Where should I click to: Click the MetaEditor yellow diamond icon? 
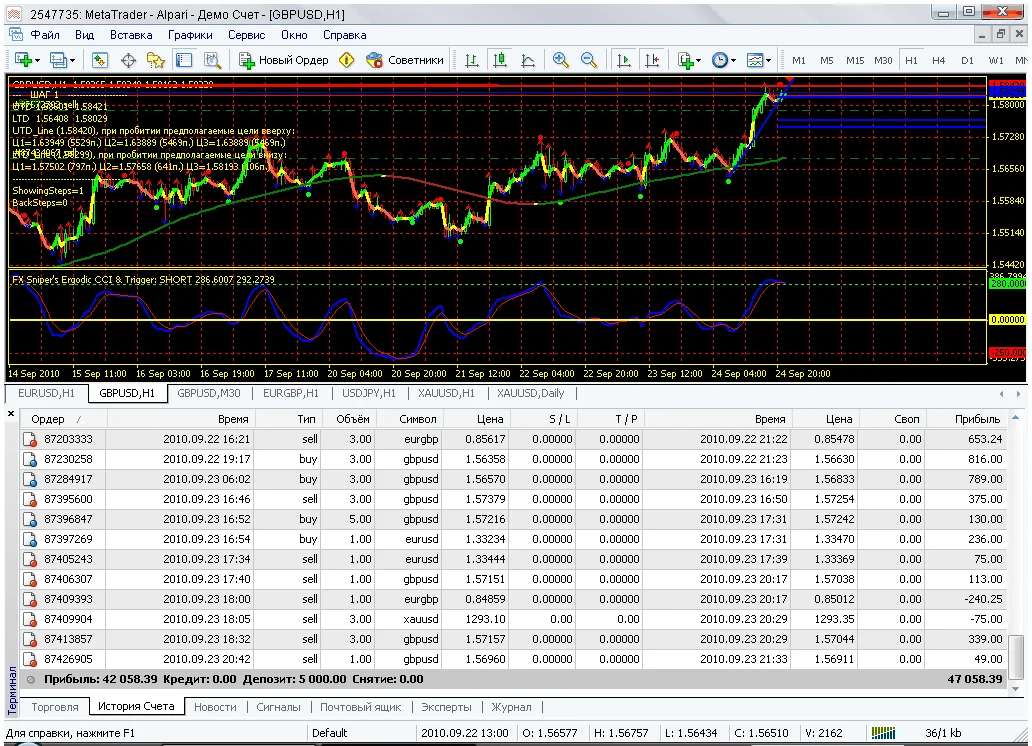click(x=347, y=60)
